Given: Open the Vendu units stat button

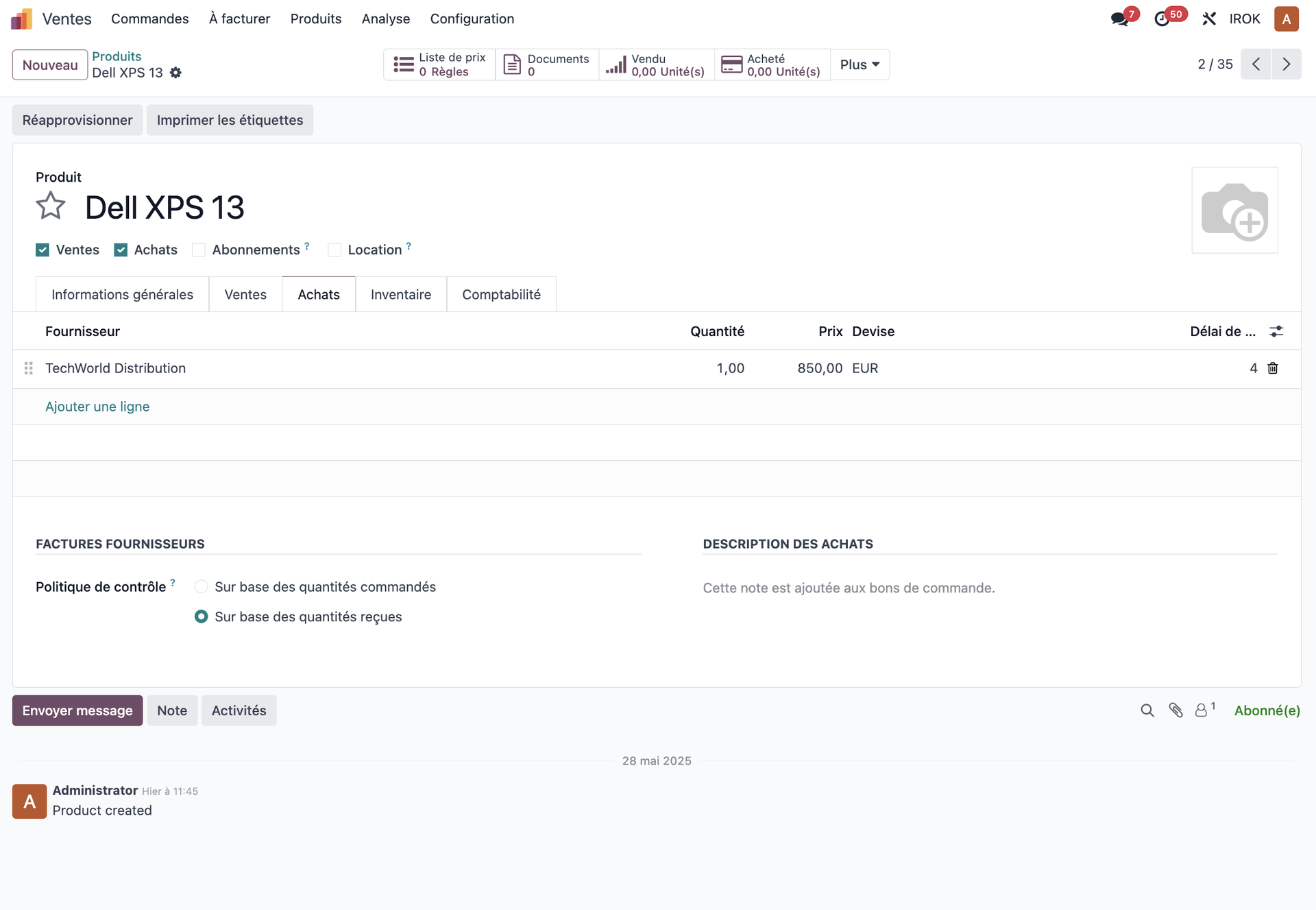Looking at the screenshot, I should (x=657, y=64).
